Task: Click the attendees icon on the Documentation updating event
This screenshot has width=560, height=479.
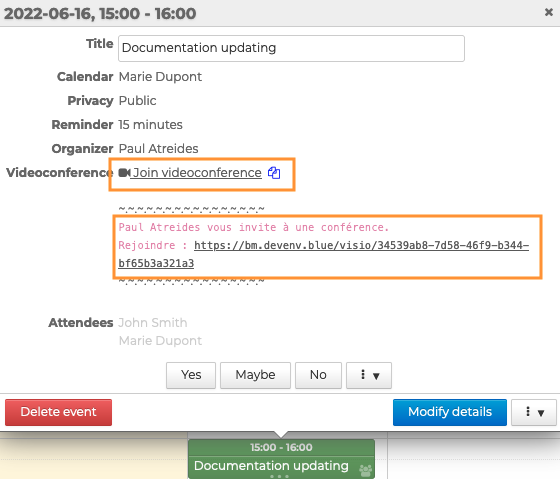Action: coord(365,470)
